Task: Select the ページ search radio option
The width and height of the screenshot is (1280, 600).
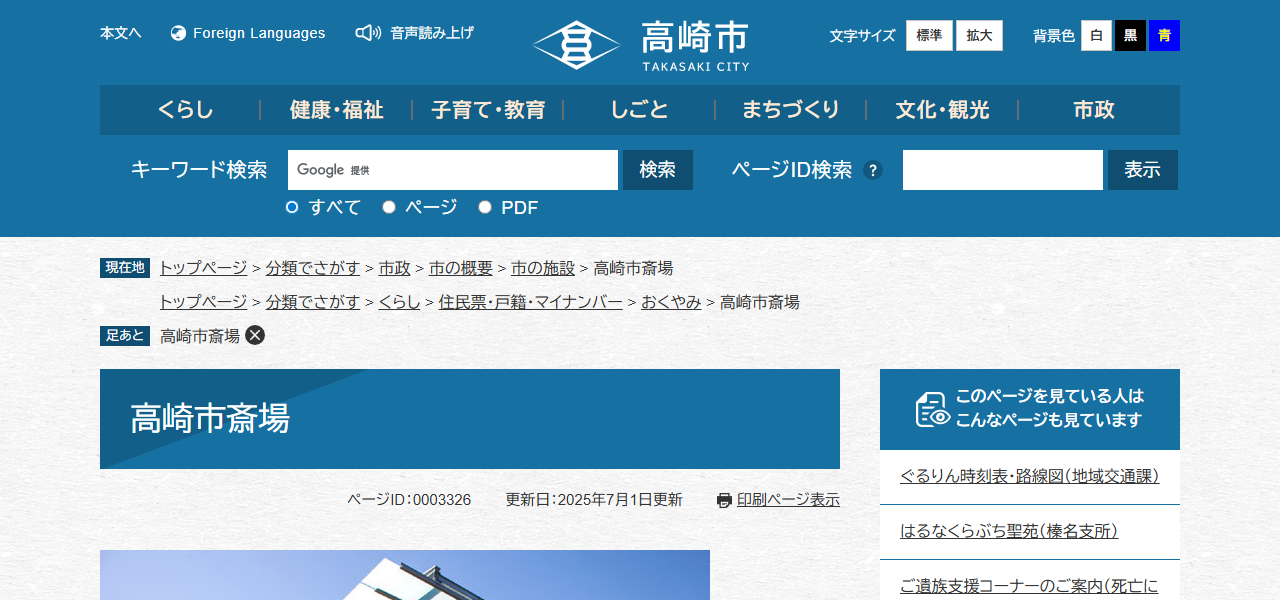Action: [389, 207]
